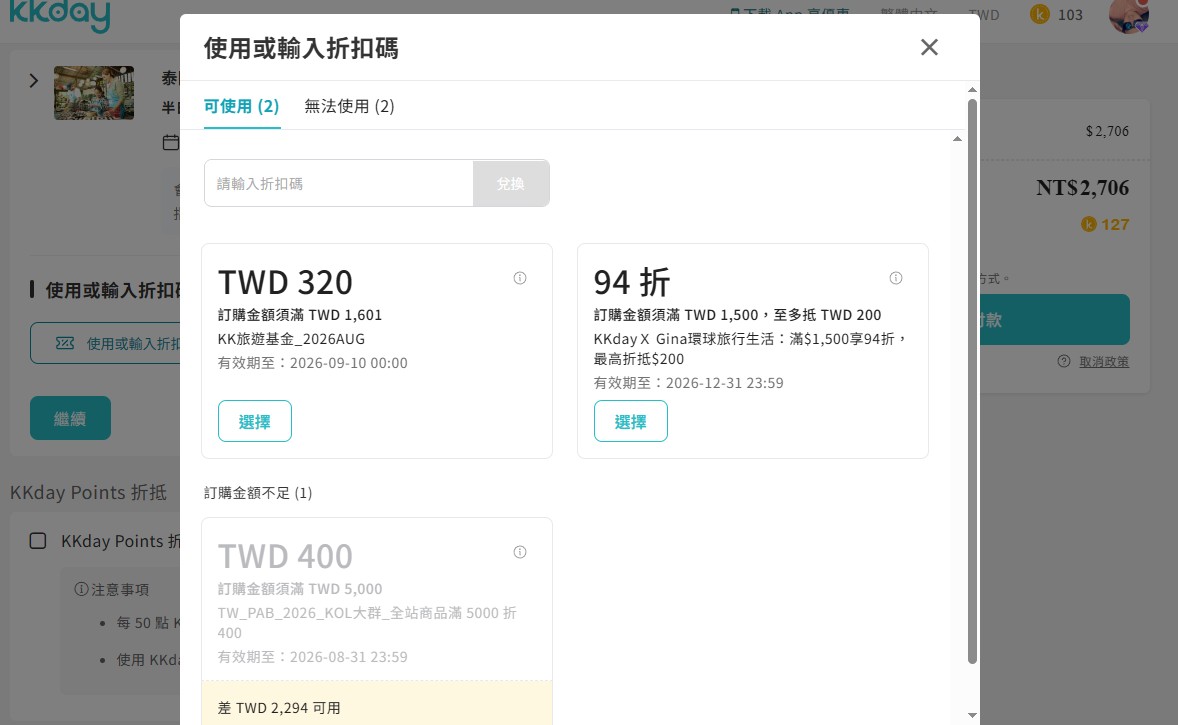Open info icon on 94 折 coupon

896,278
